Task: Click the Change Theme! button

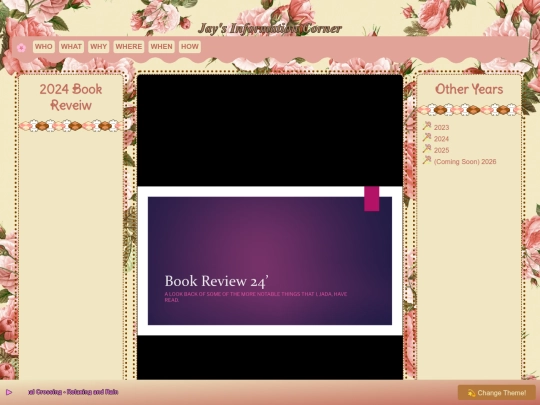Action: coord(497,393)
